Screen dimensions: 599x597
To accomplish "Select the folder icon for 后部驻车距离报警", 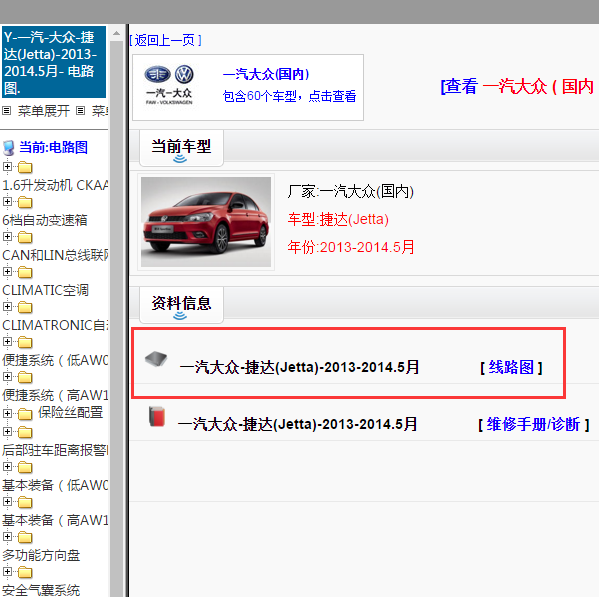I will pos(25,433).
